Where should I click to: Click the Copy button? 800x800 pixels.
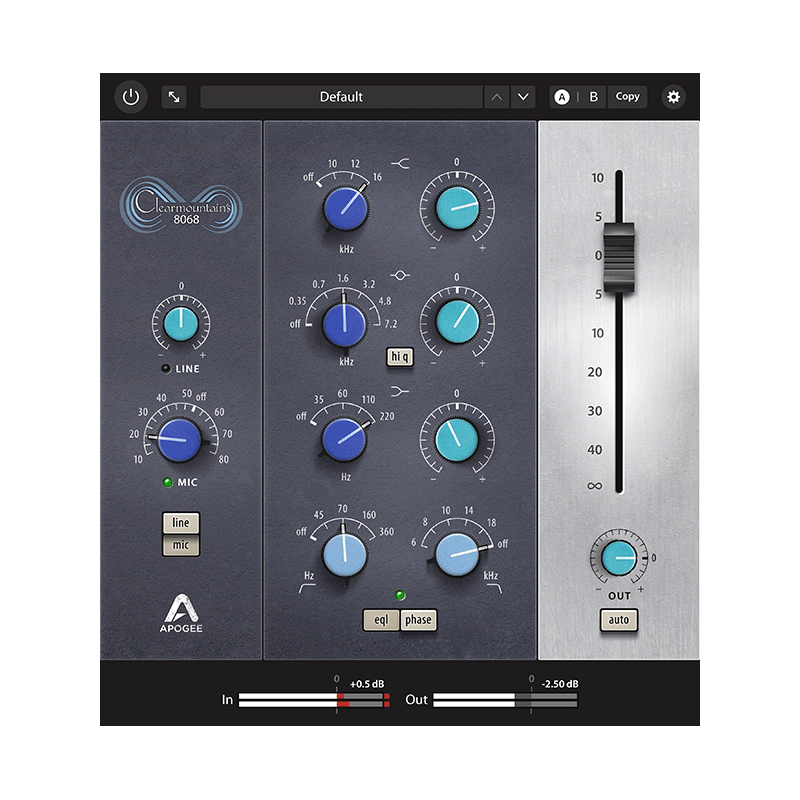627,96
